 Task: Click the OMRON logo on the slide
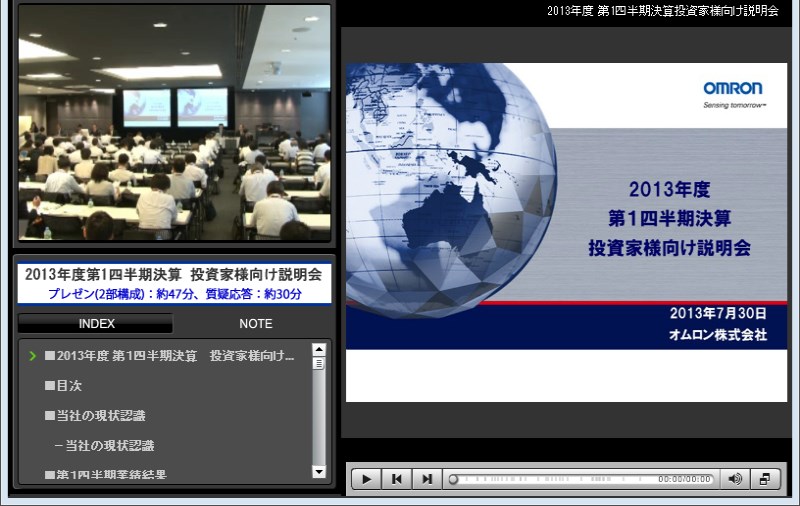click(733, 89)
